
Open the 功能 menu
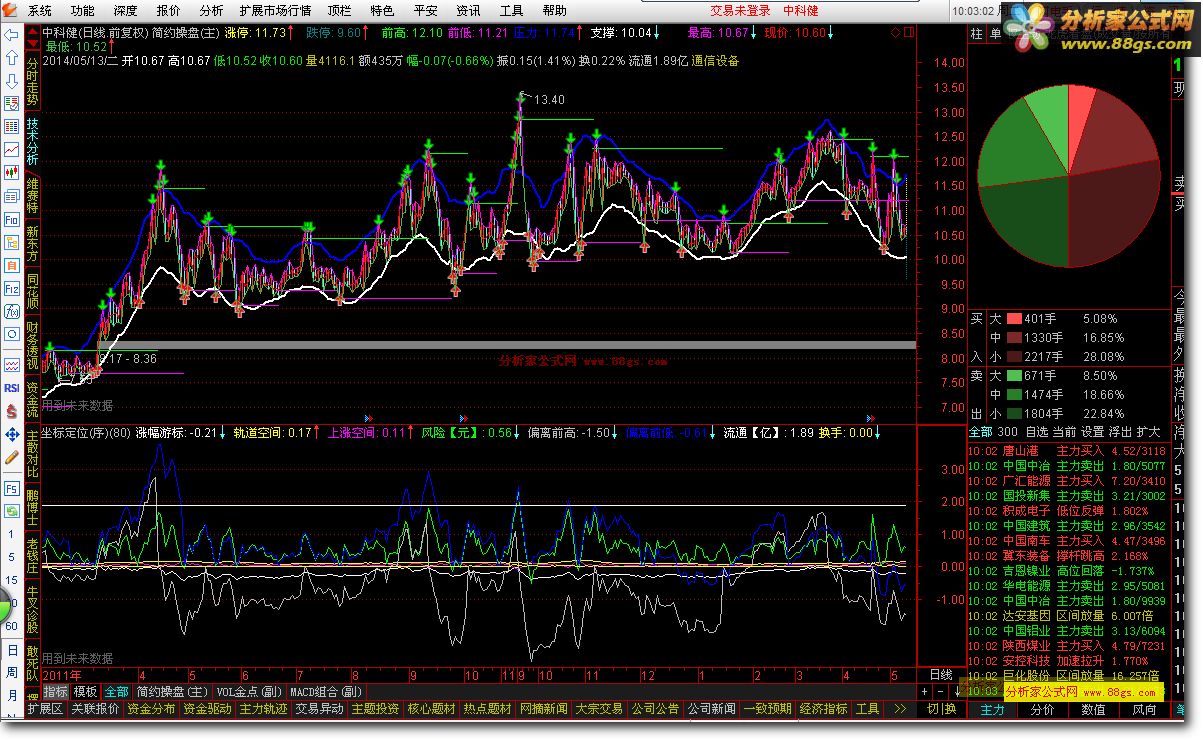tap(83, 11)
